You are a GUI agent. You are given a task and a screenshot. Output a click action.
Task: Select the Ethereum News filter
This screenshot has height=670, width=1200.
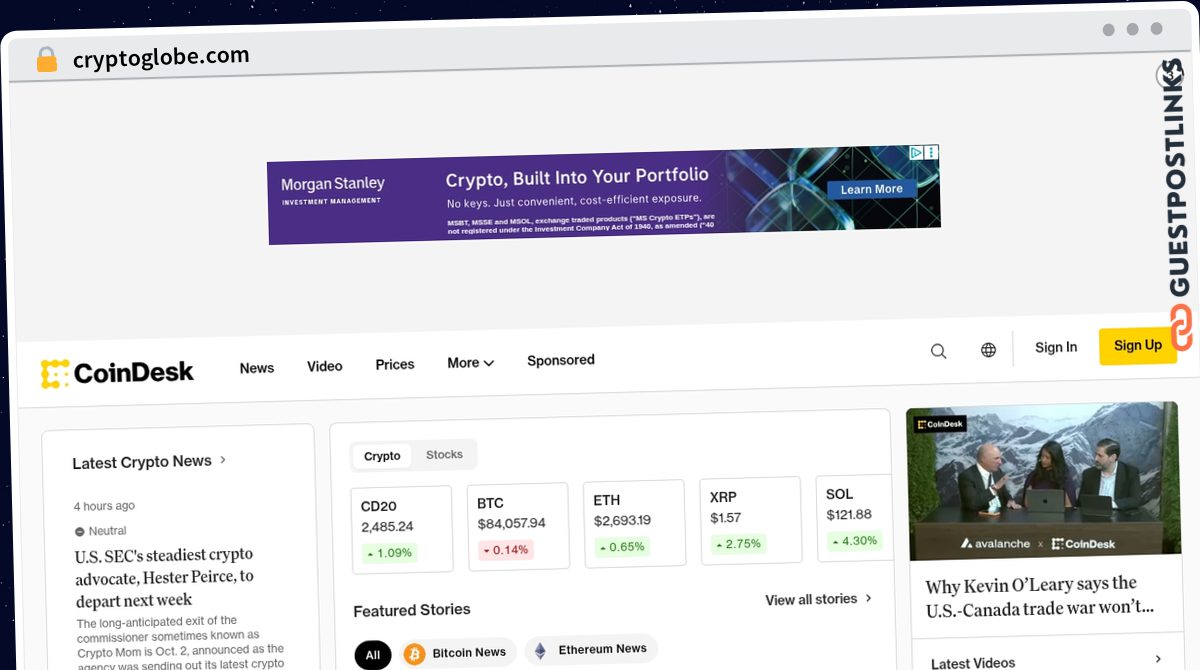591,650
